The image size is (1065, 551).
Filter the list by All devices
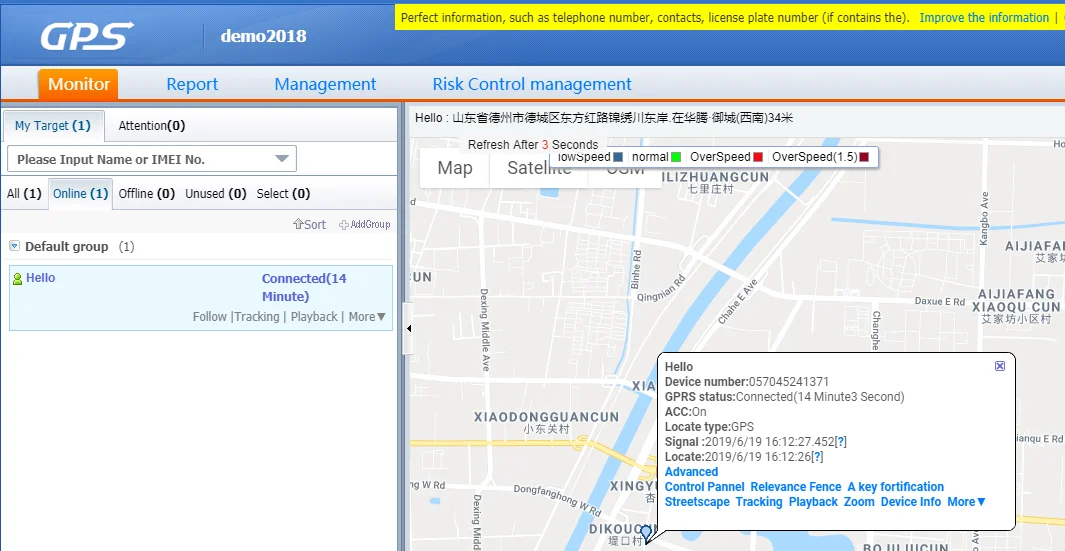click(24, 194)
